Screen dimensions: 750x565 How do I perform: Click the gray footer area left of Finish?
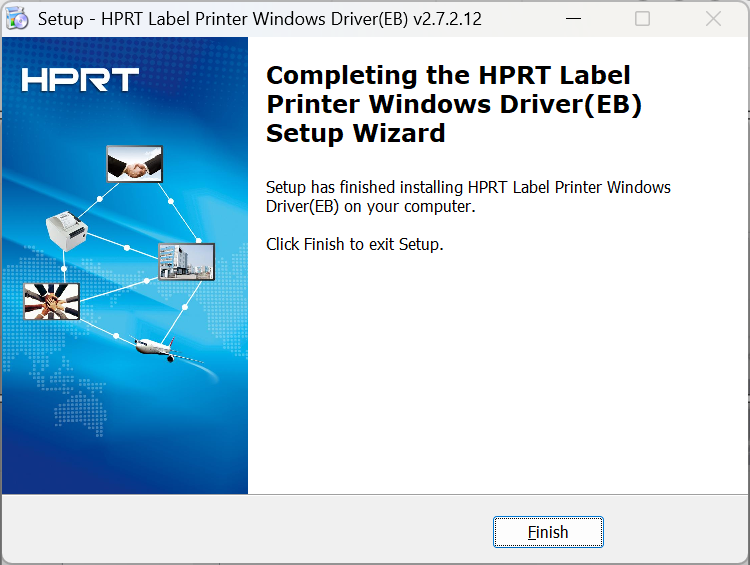pos(250,531)
